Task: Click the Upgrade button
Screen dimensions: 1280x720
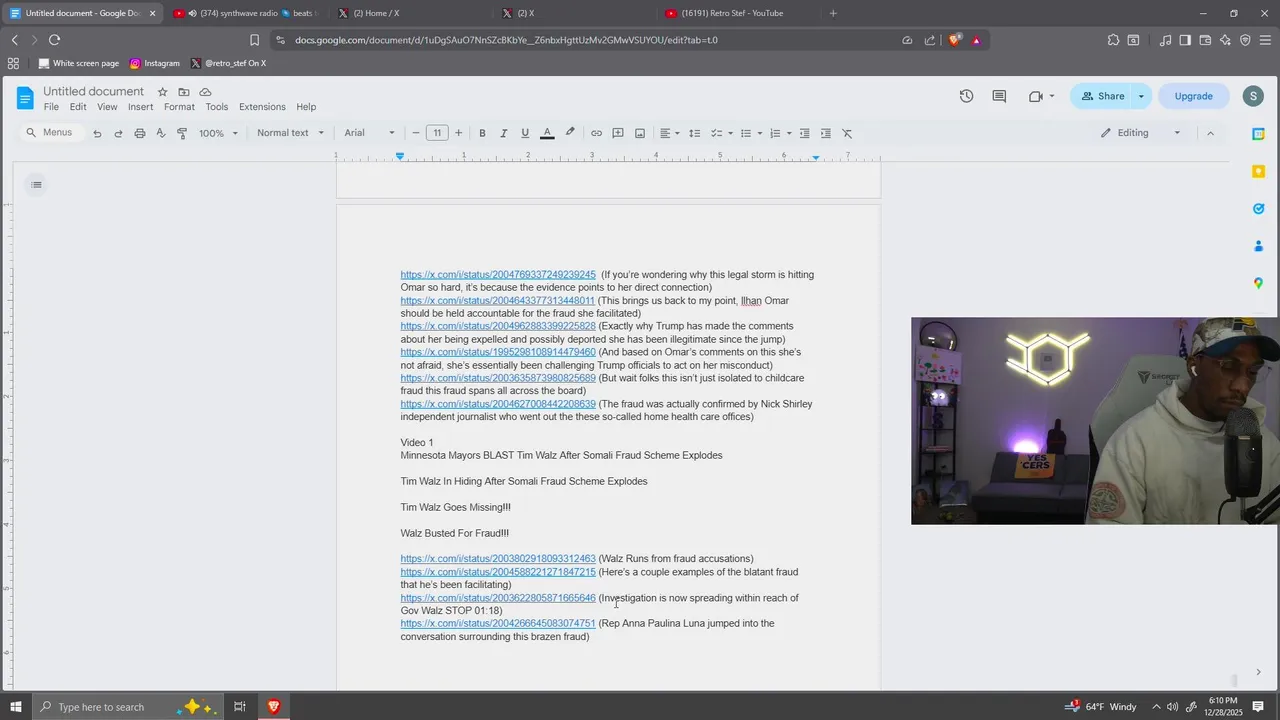Action: tap(1193, 96)
